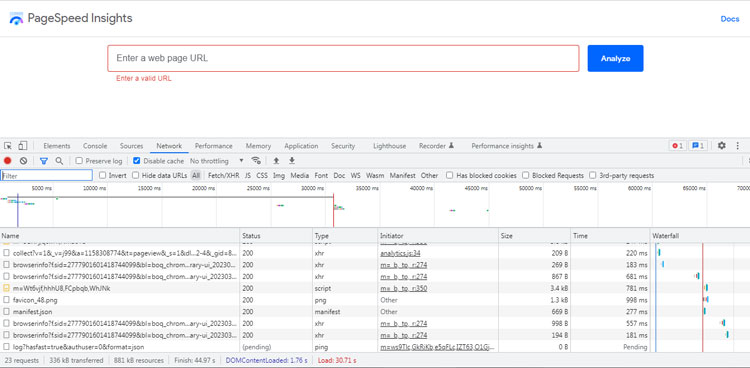Open the red error count badge
This screenshot has height=368, width=750.
click(677, 146)
